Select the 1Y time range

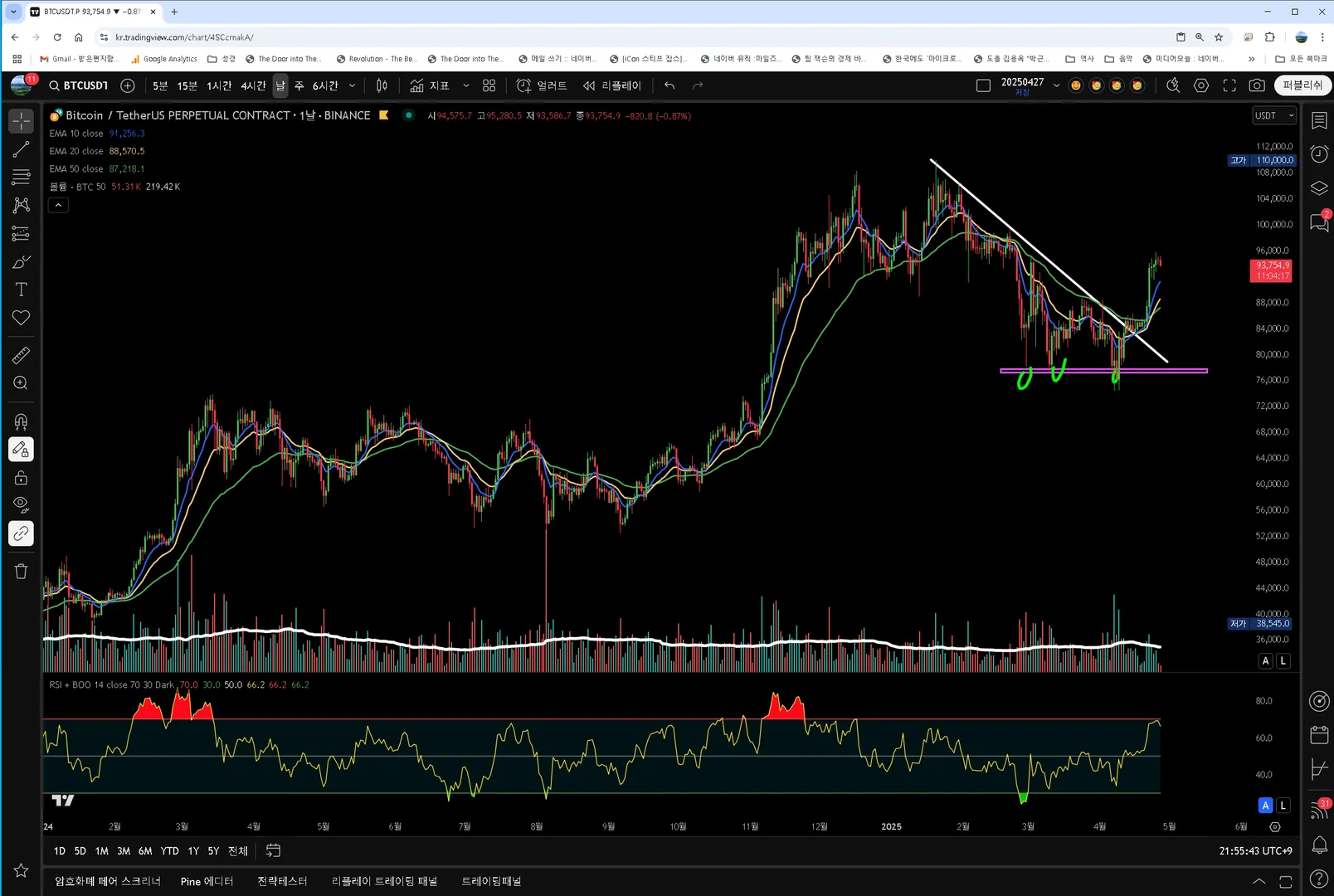coord(193,851)
